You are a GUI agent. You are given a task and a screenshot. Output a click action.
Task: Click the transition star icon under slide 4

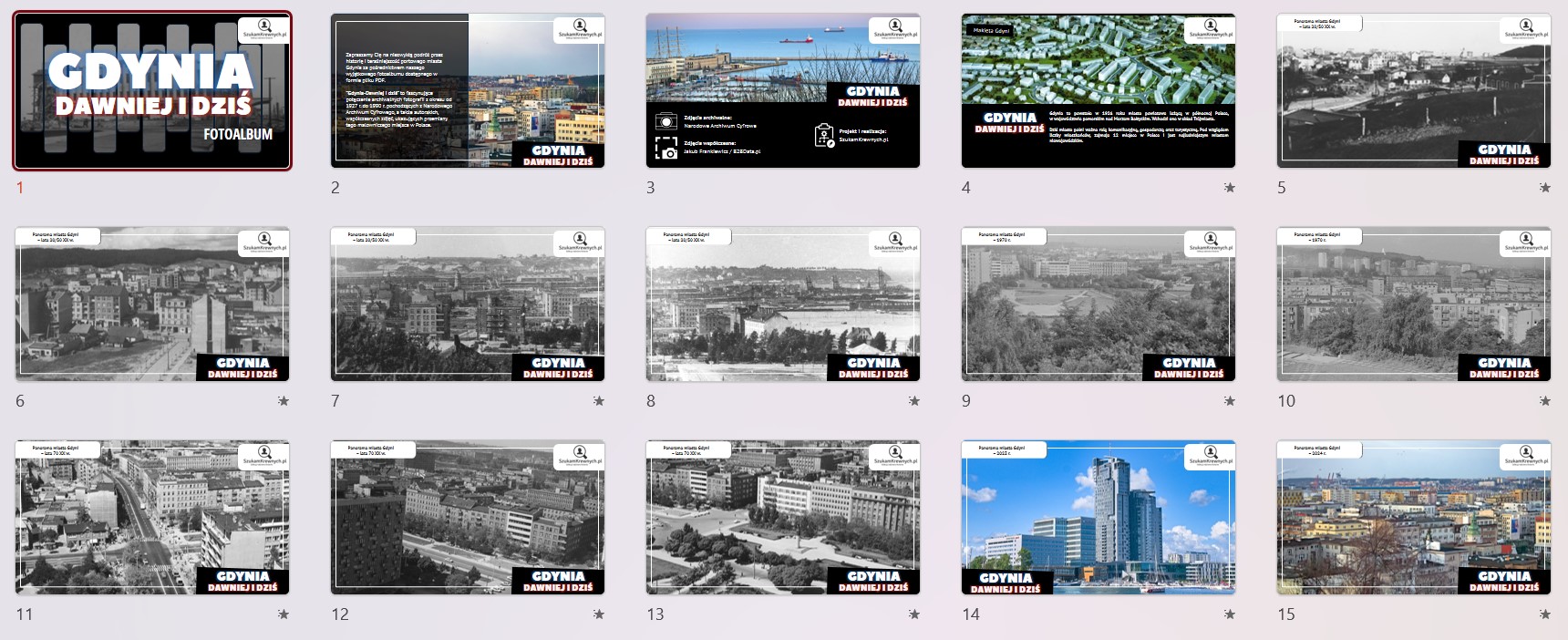pos(1229,188)
